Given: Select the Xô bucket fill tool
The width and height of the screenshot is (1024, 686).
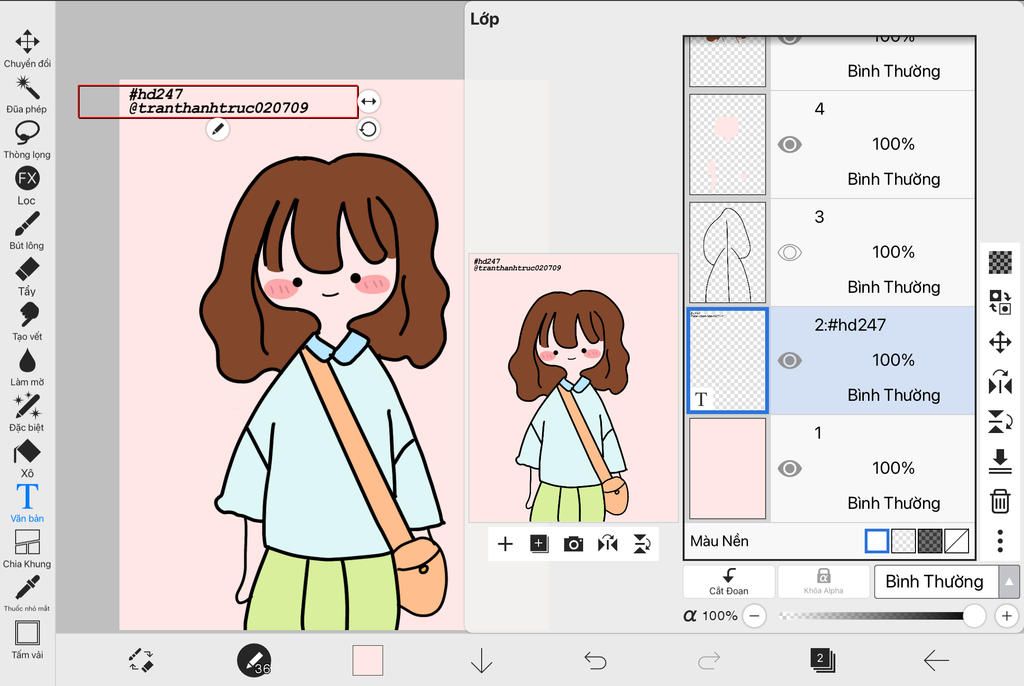Looking at the screenshot, I should pos(27,458).
